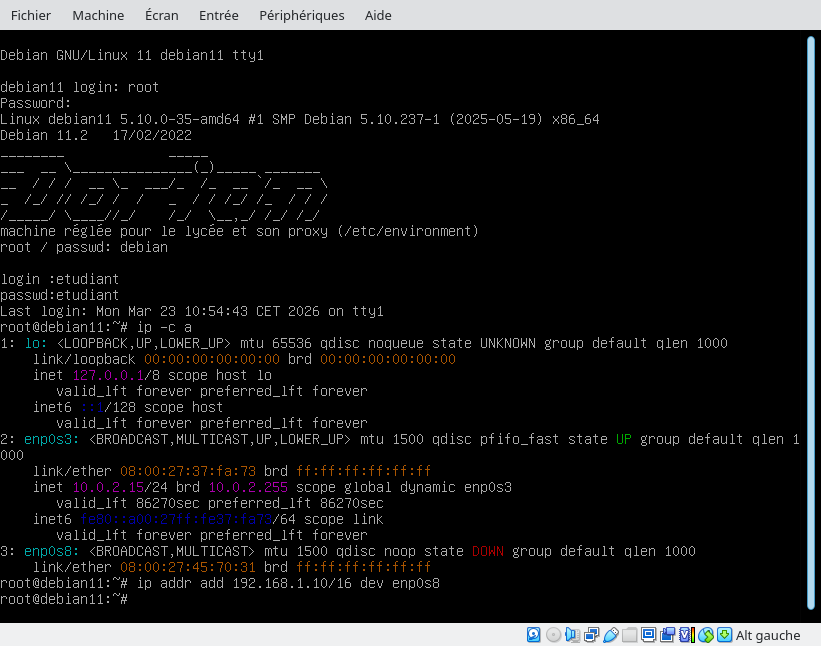
Task: Open the Aide menu
Action: (377, 15)
